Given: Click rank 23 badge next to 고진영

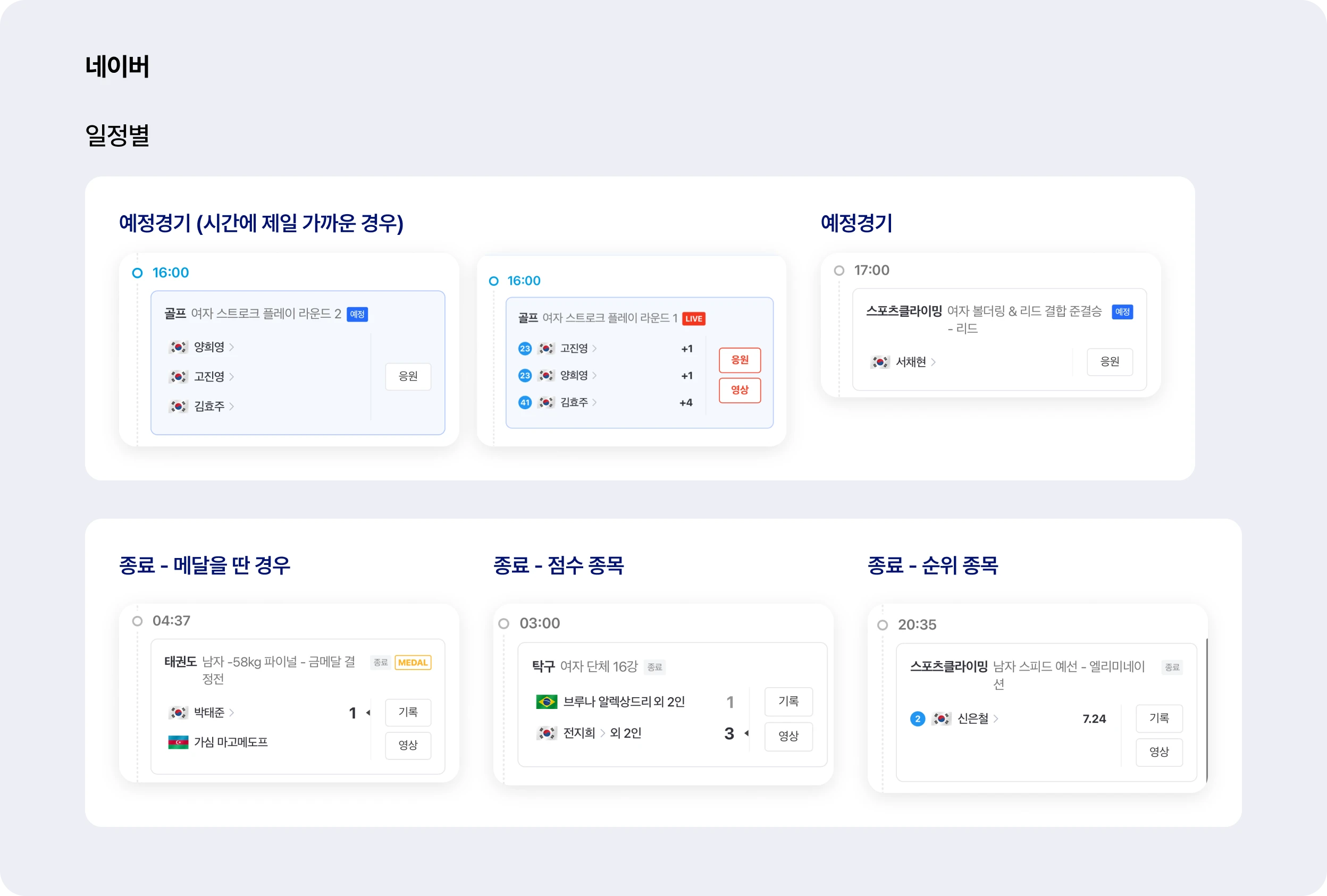Looking at the screenshot, I should pyautogui.click(x=525, y=349).
